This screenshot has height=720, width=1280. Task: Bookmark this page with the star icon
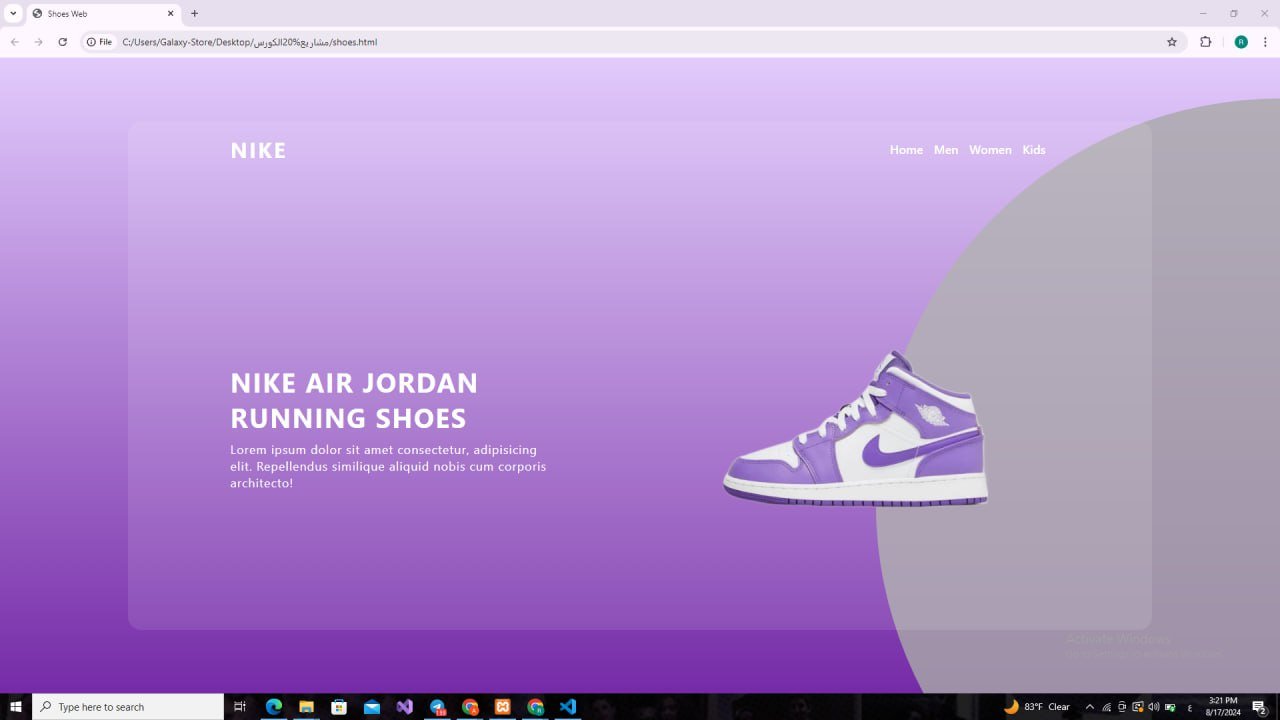(x=1172, y=42)
